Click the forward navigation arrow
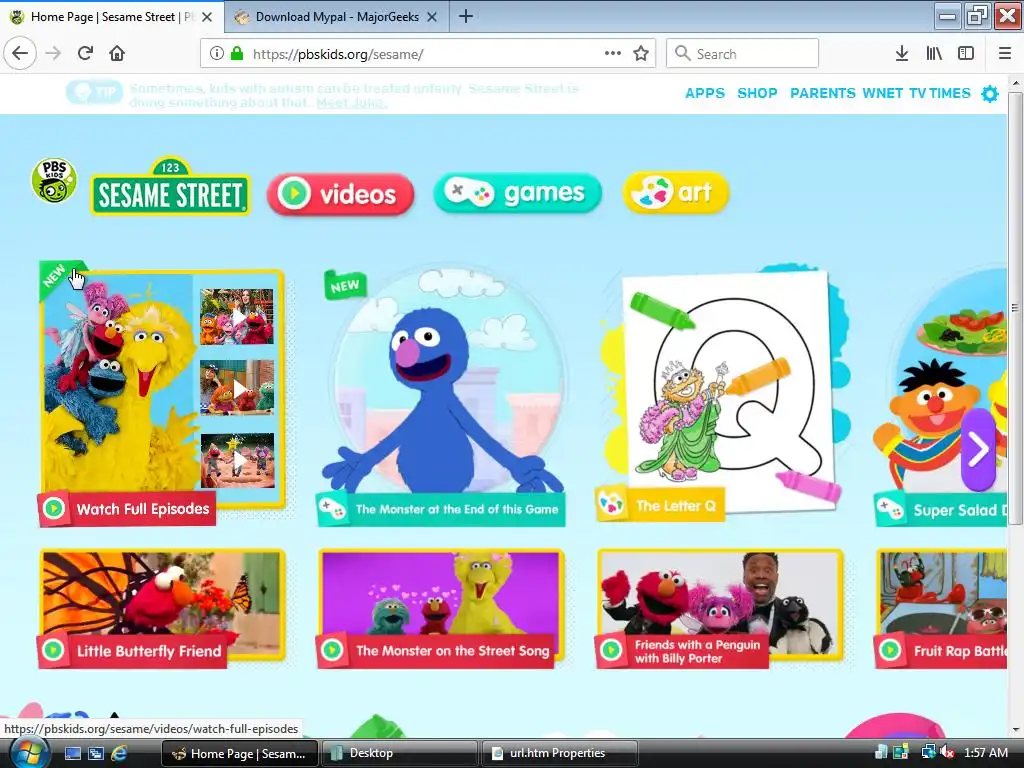 click(x=53, y=54)
